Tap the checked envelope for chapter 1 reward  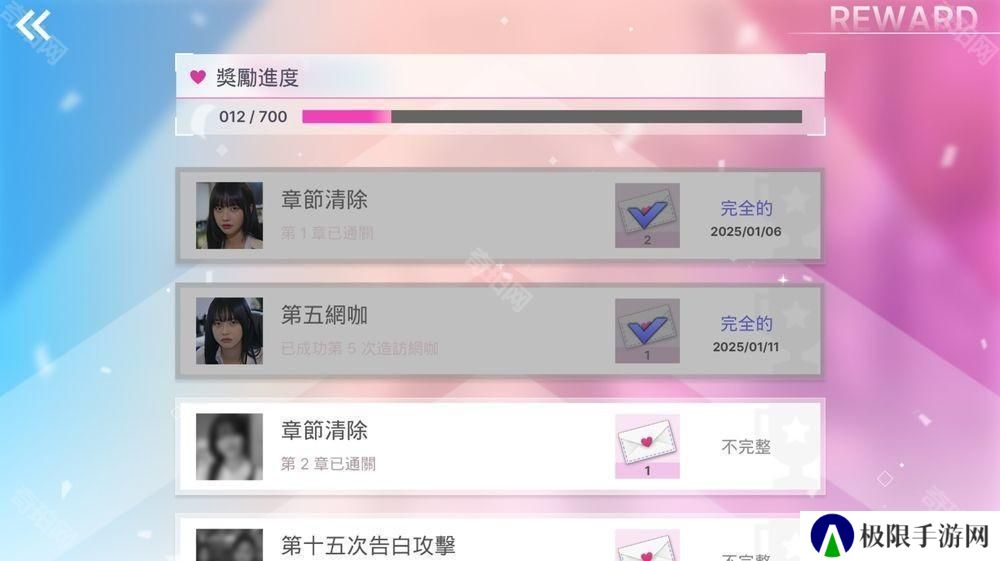pos(647,215)
